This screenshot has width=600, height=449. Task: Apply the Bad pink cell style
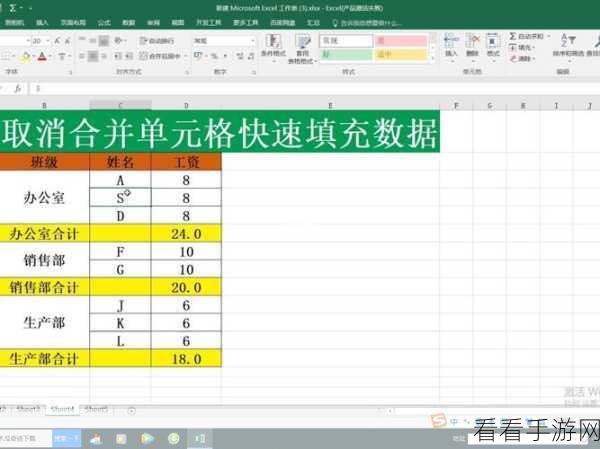click(x=401, y=41)
